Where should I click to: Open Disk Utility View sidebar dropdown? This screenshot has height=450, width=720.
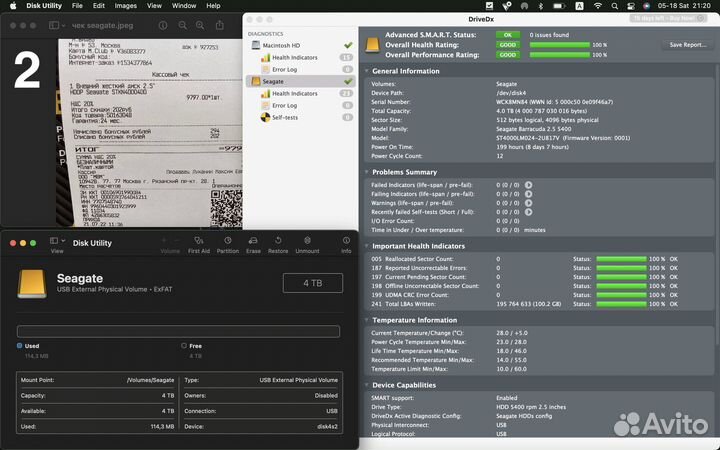[x=57, y=241]
